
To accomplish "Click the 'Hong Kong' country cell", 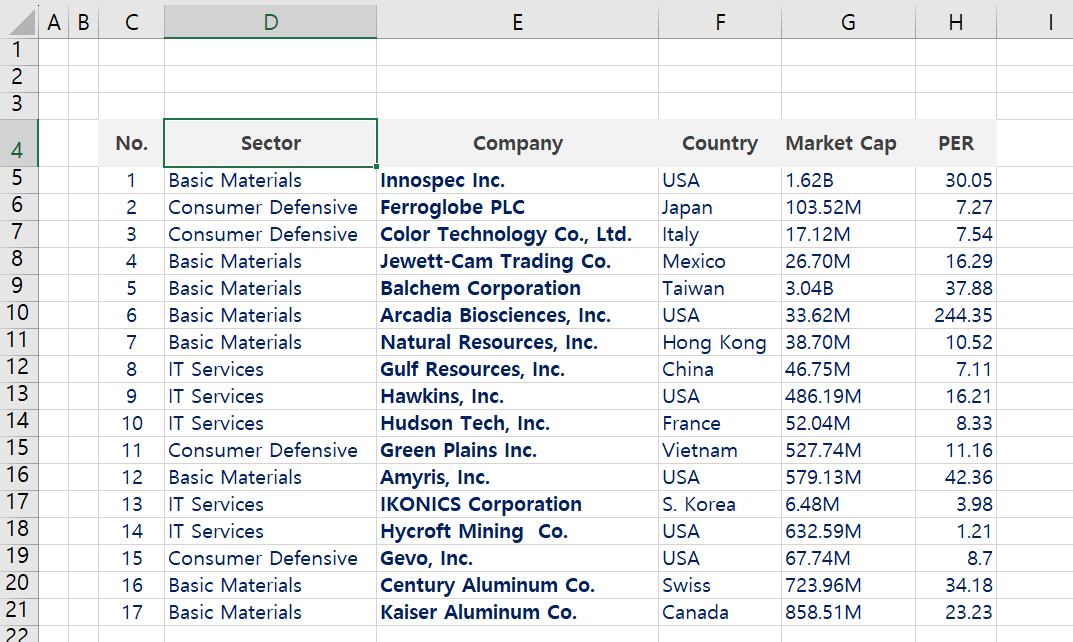I will point(720,342).
